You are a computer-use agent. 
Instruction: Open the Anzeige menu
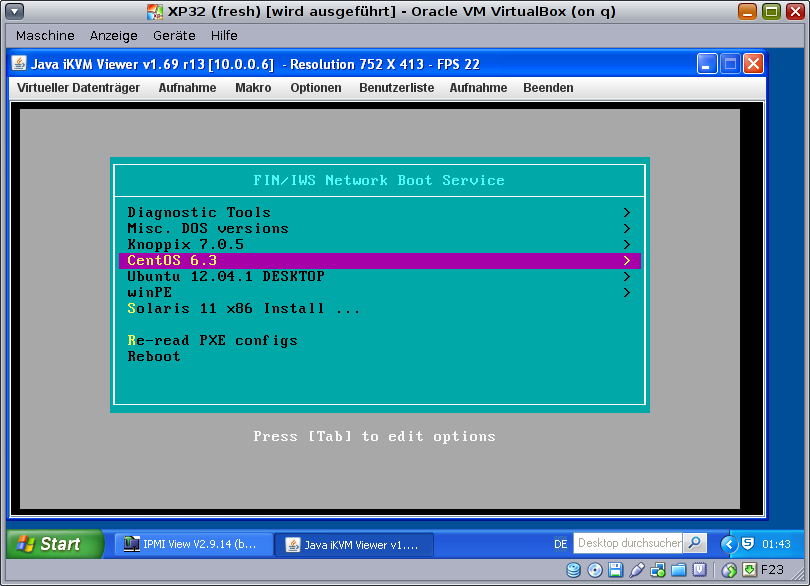tap(114, 36)
